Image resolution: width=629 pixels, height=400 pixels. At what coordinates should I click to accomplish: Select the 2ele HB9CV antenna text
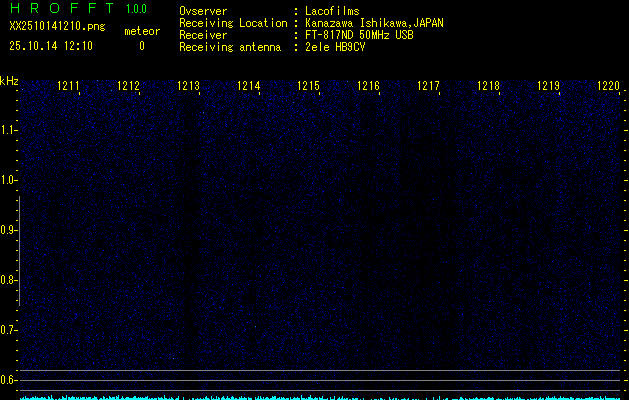tap(335, 47)
